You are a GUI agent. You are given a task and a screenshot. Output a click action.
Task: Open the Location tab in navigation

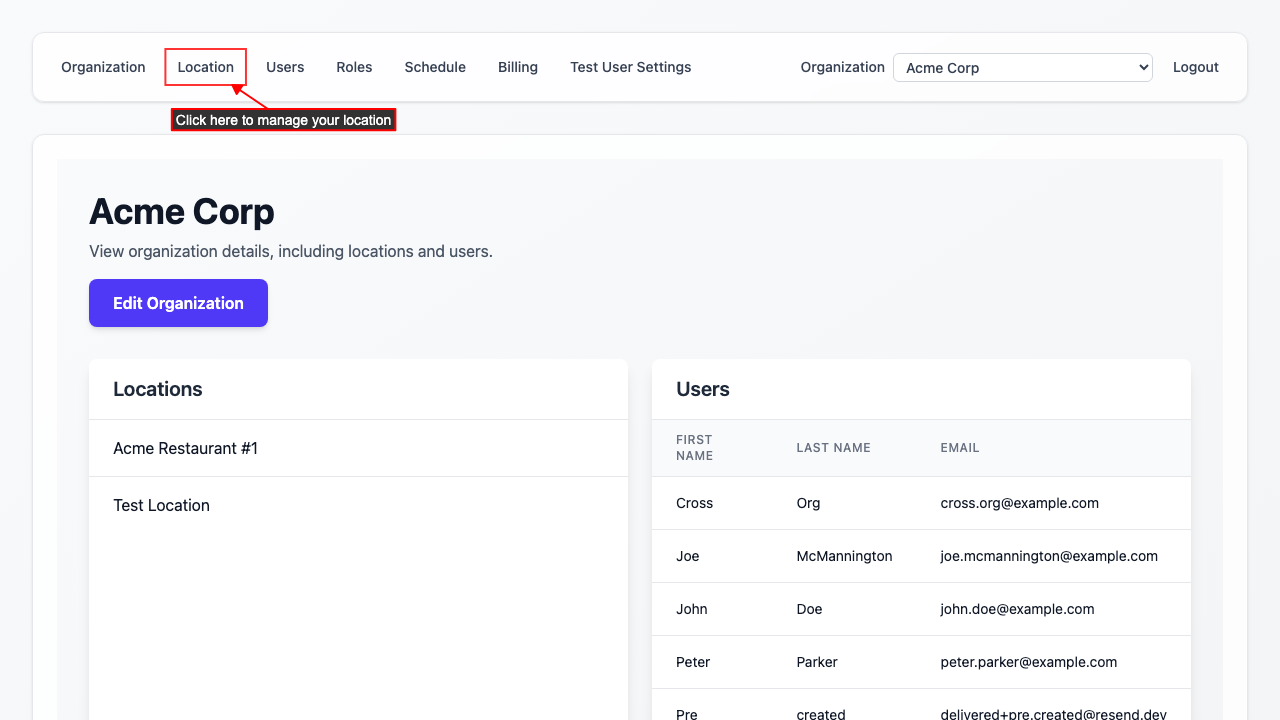click(x=205, y=67)
